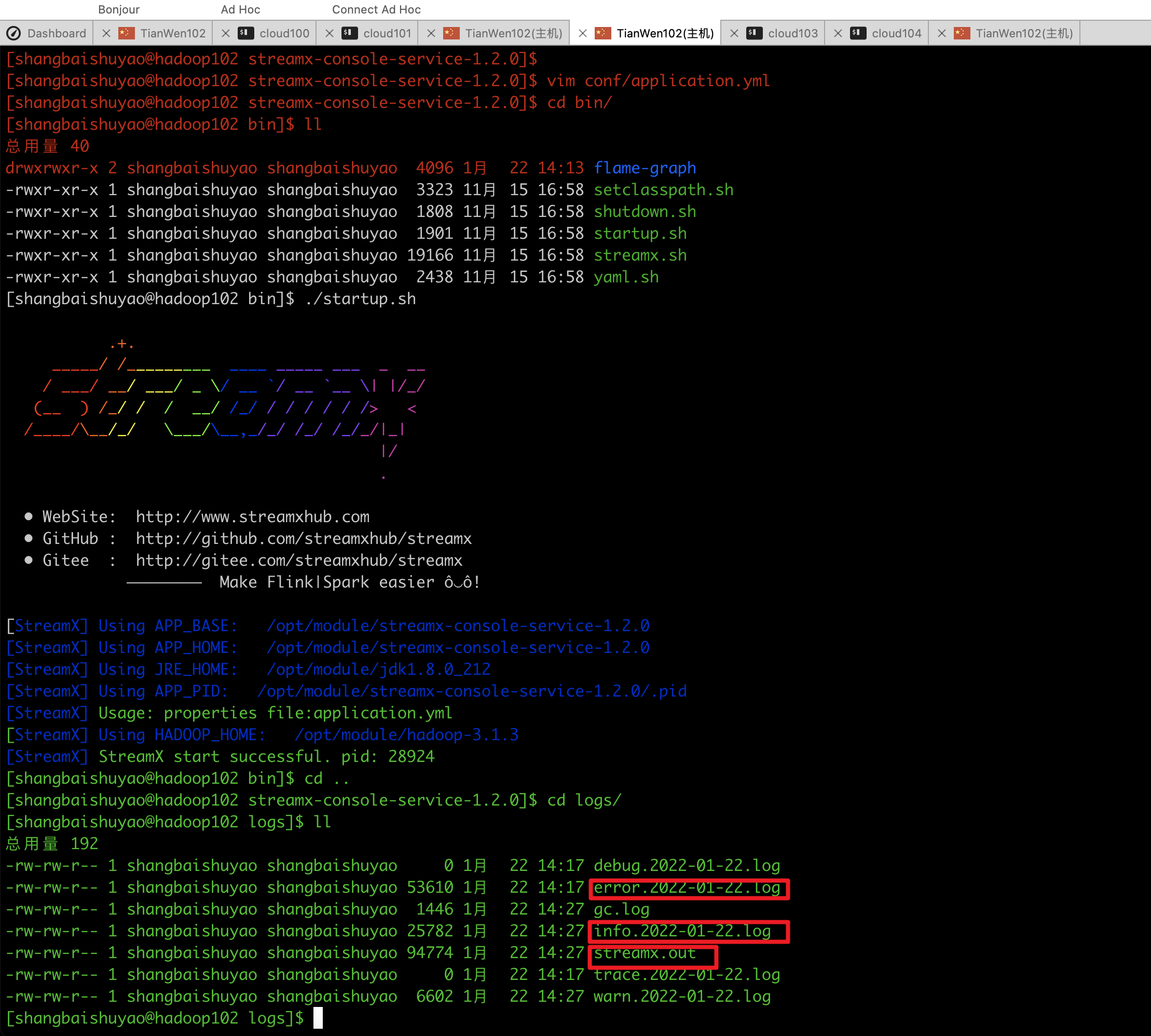Click the HADOOP_HOME path /opt/module/hadoop-3.1.3
This screenshot has height=1036, width=1151.
[406, 734]
